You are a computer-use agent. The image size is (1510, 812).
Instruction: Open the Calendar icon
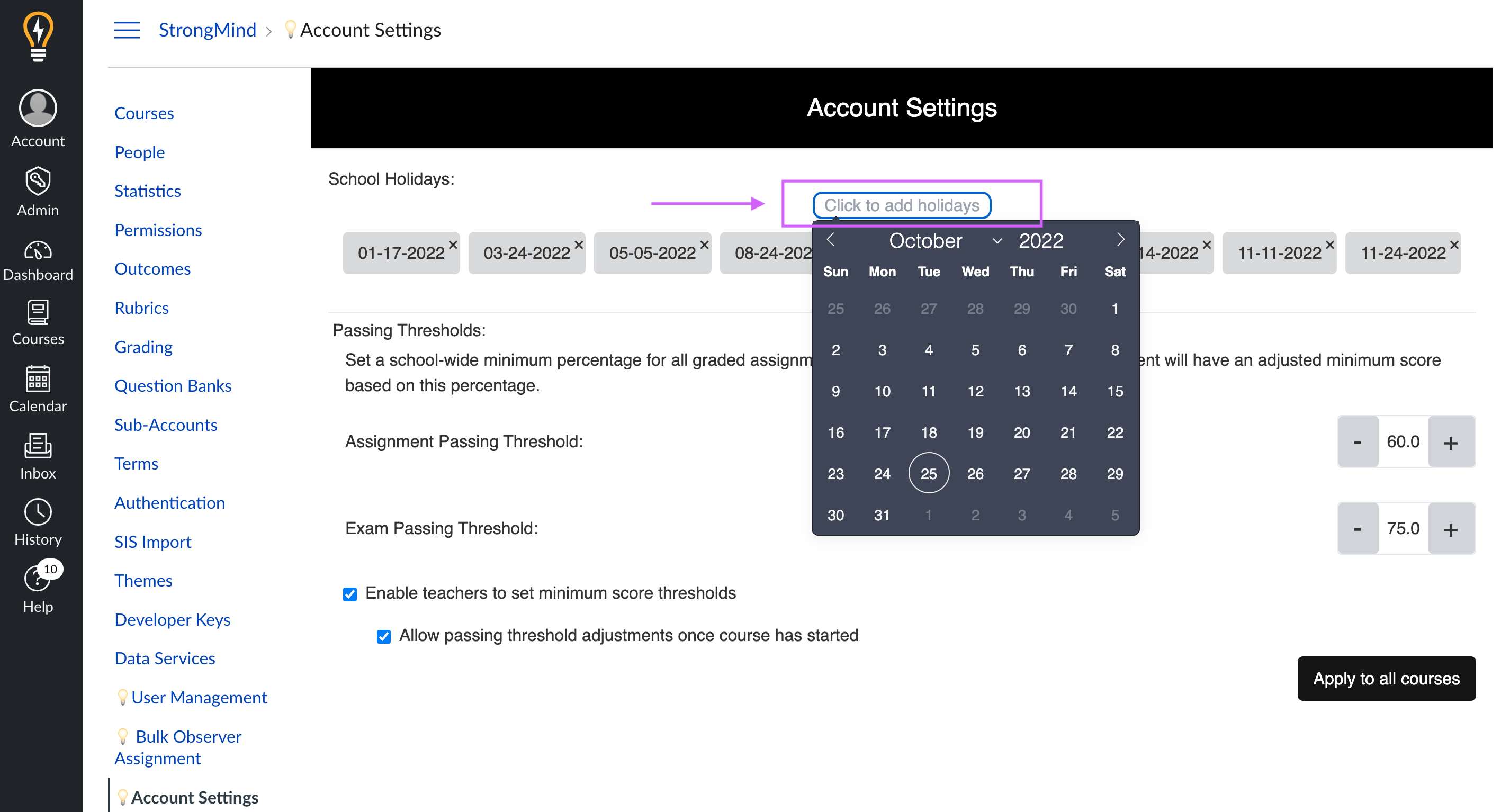coord(38,389)
